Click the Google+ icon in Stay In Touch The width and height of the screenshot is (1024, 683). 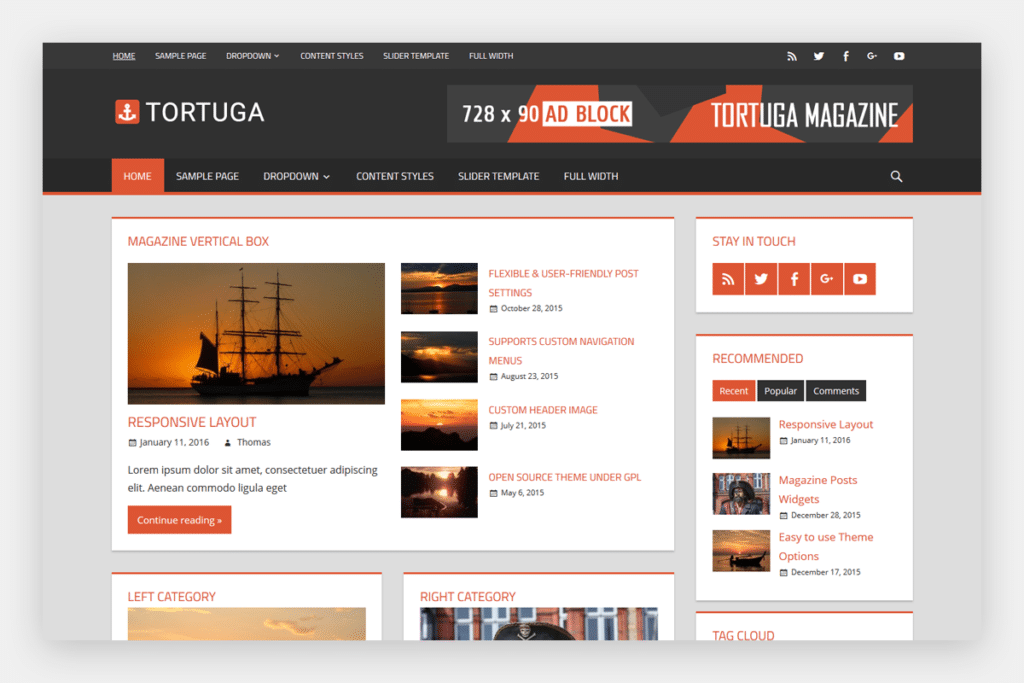(x=827, y=279)
